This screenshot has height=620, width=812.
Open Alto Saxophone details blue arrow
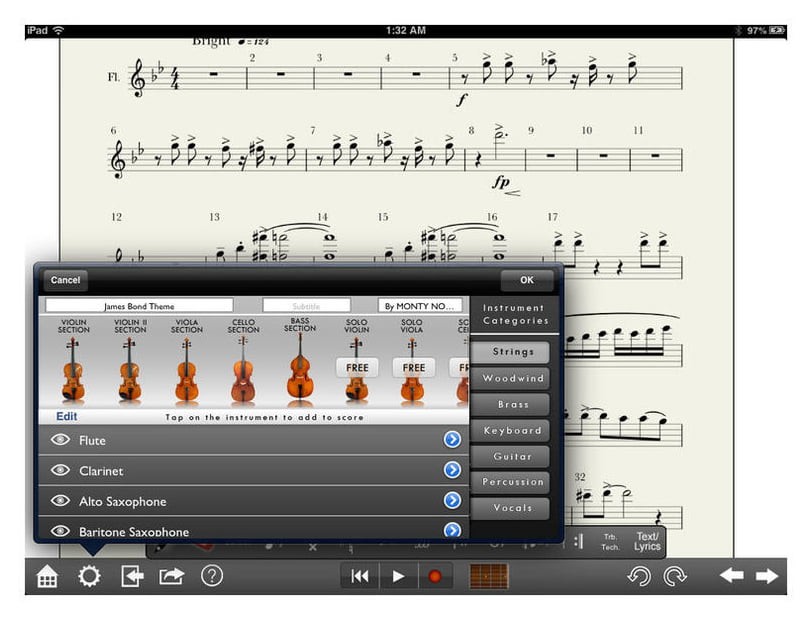coord(452,501)
